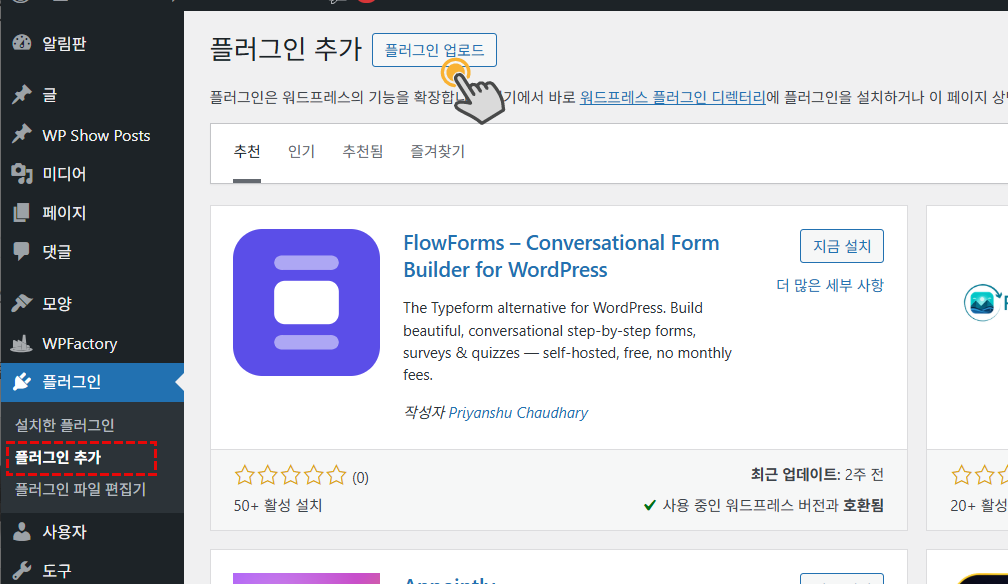Click the 플러그인 추가 page heading

(x=286, y=50)
